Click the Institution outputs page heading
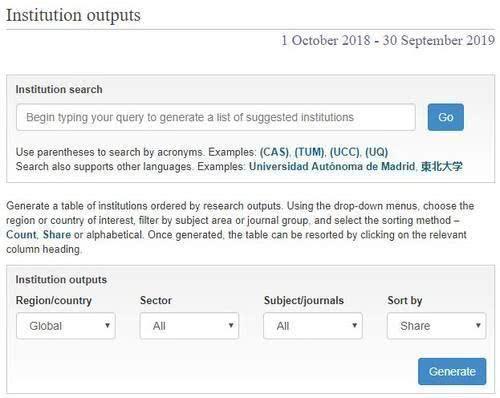 (73, 15)
